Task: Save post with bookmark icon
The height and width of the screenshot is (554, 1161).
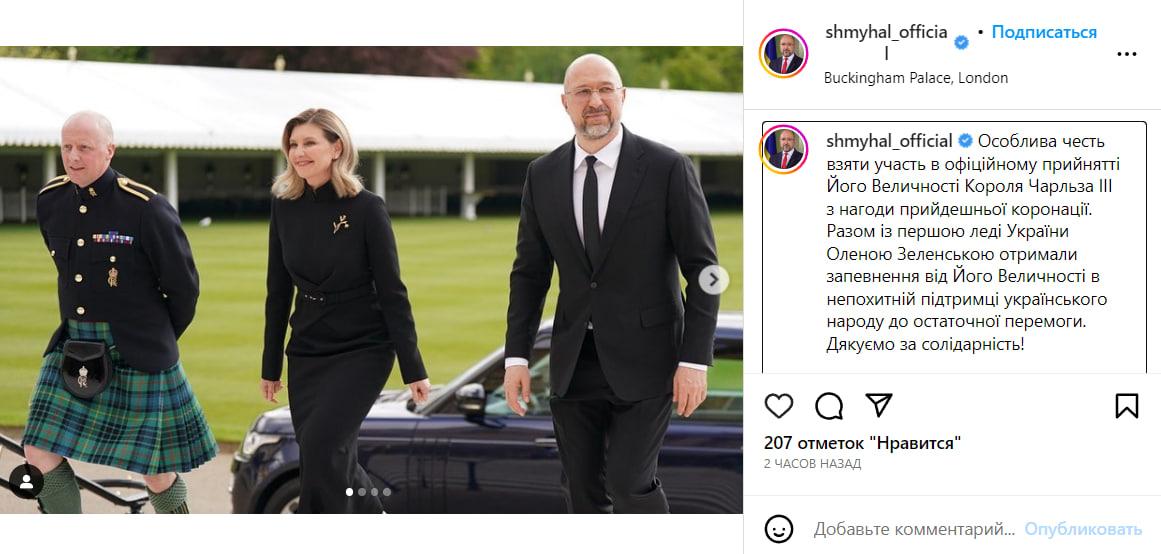Action: click(x=1126, y=406)
